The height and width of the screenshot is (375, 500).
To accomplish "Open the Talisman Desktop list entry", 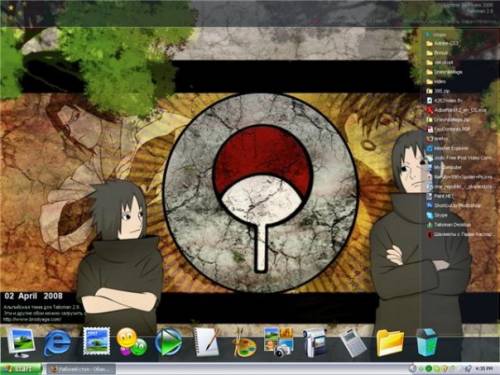I will pos(449,225).
